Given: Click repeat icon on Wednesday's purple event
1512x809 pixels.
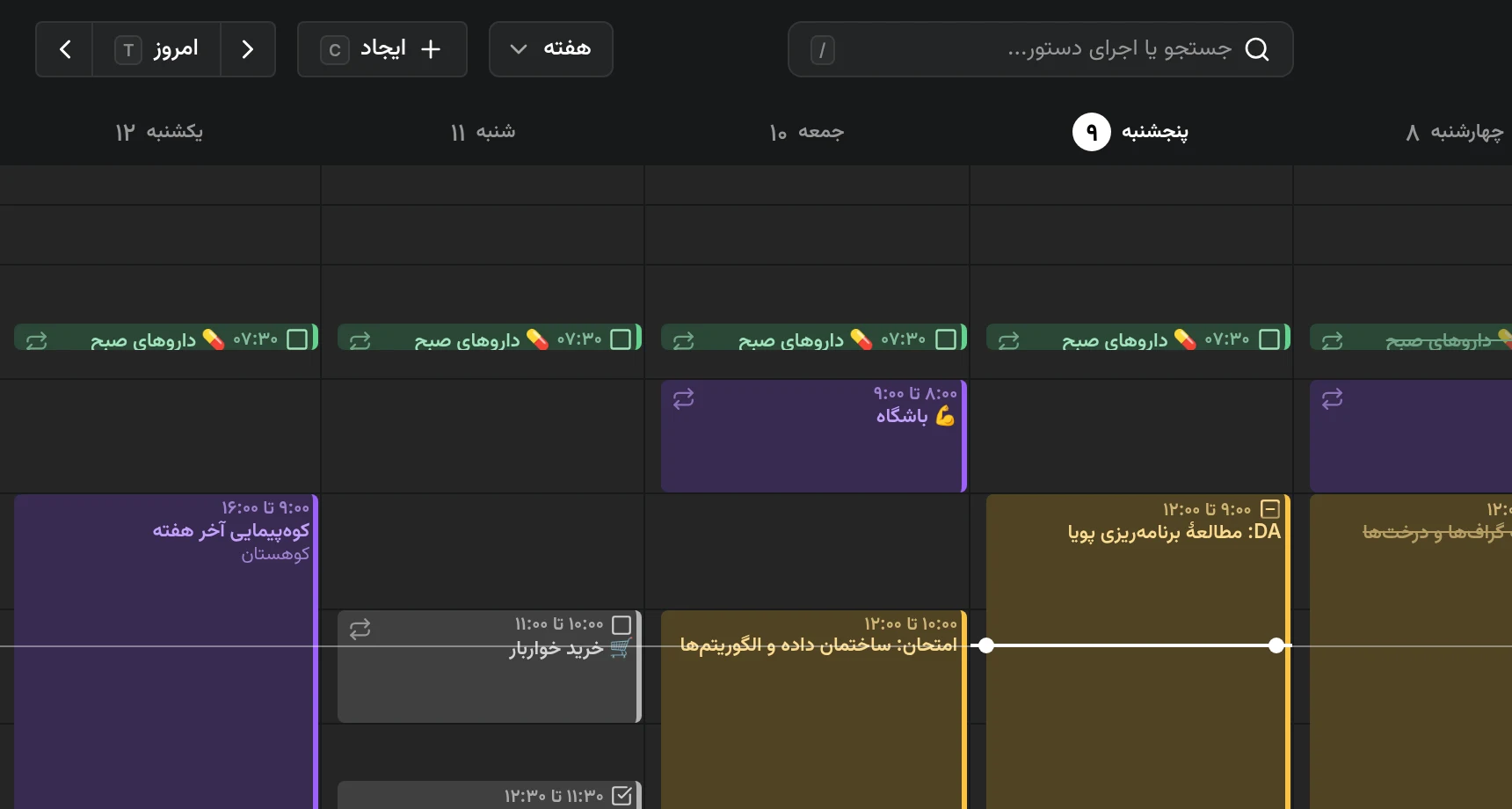Looking at the screenshot, I should (1332, 398).
